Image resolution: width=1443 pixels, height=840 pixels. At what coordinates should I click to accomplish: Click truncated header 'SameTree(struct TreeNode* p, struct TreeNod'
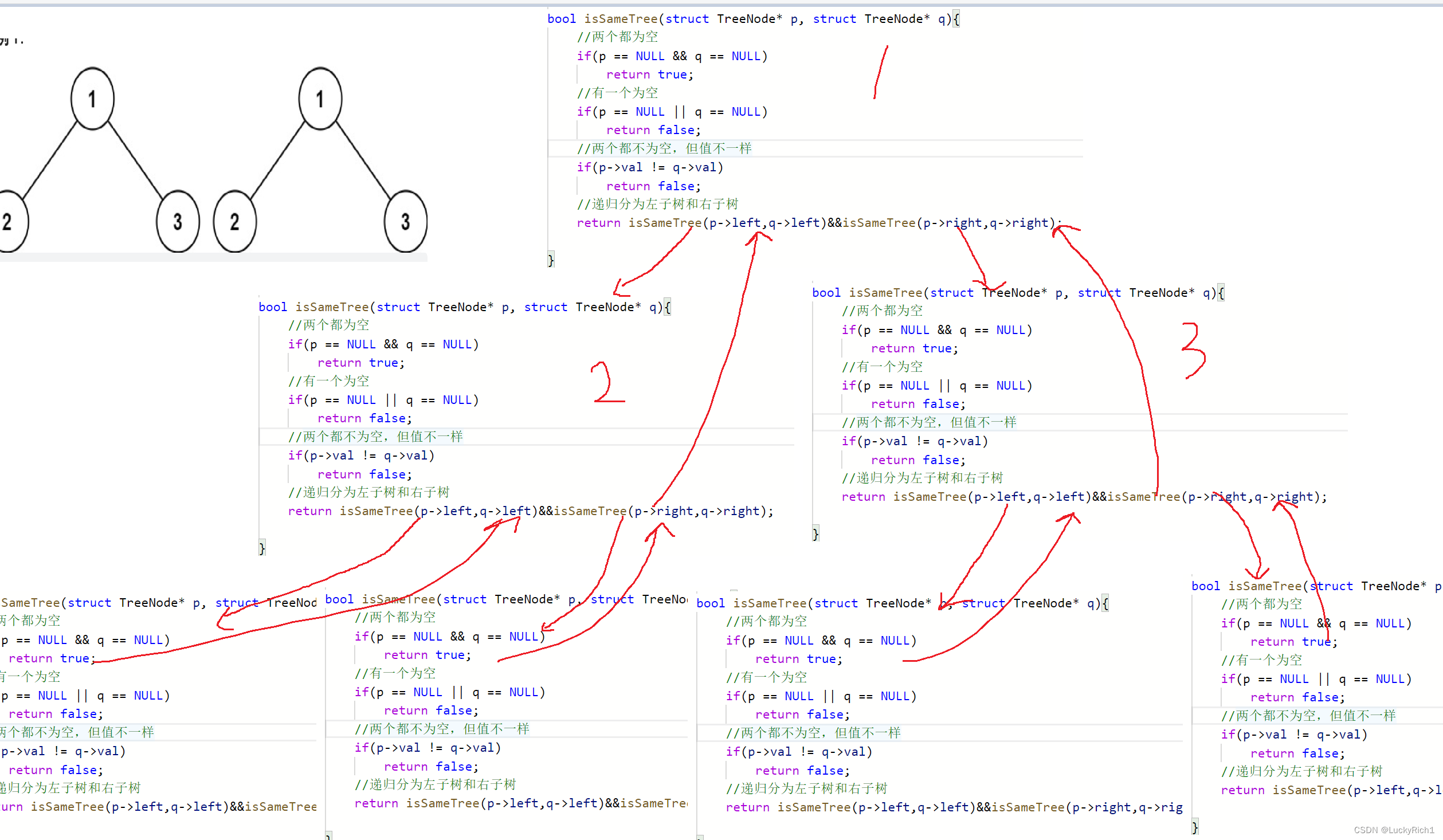pos(158,603)
